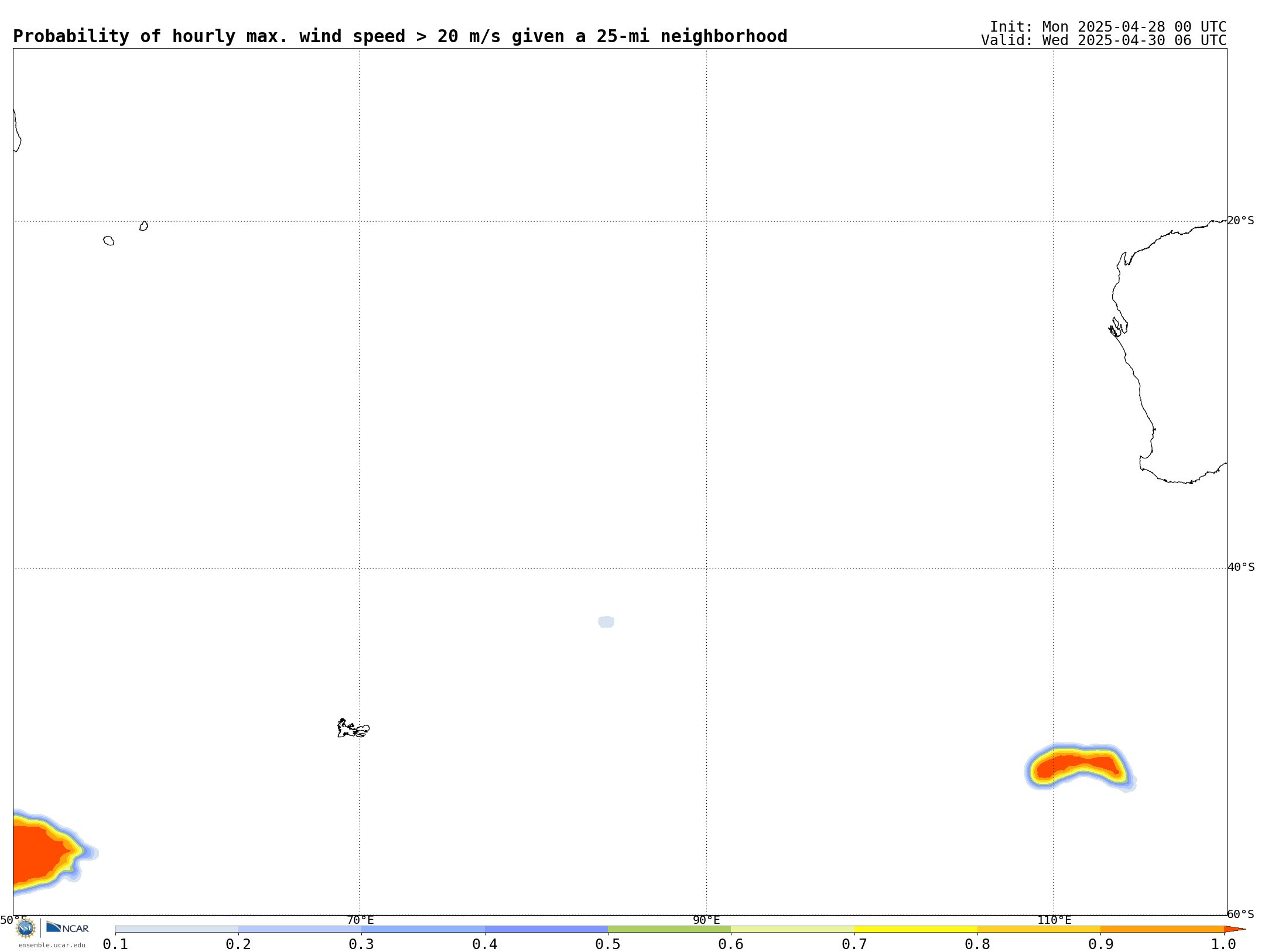Click the Init: Mon 2025-04-28 00 UTC text

[1108, 27]
